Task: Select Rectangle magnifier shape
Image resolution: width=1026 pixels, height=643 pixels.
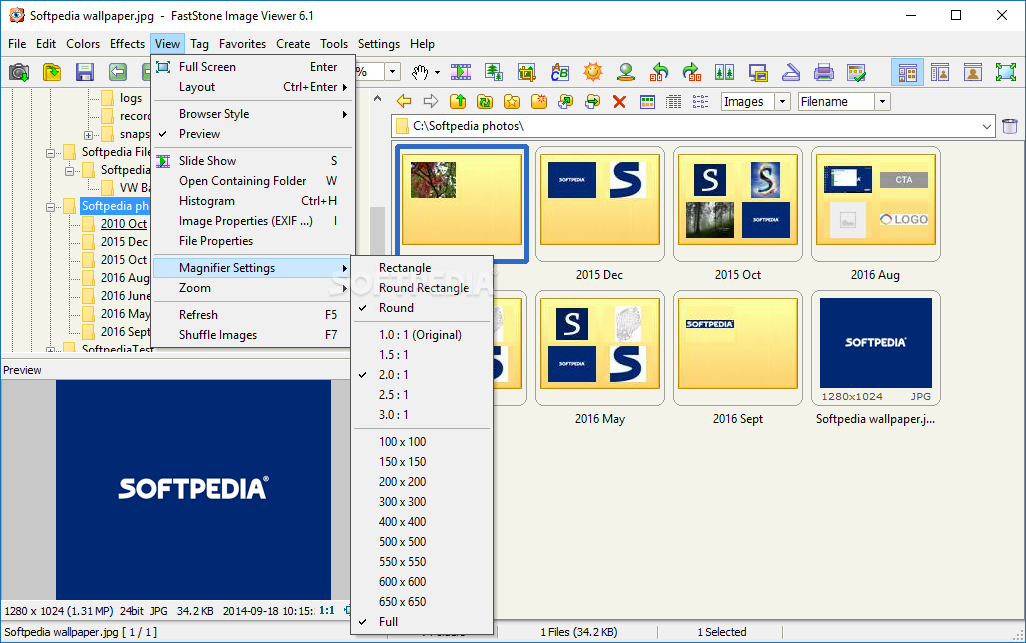Action: [x=422, y=268]
